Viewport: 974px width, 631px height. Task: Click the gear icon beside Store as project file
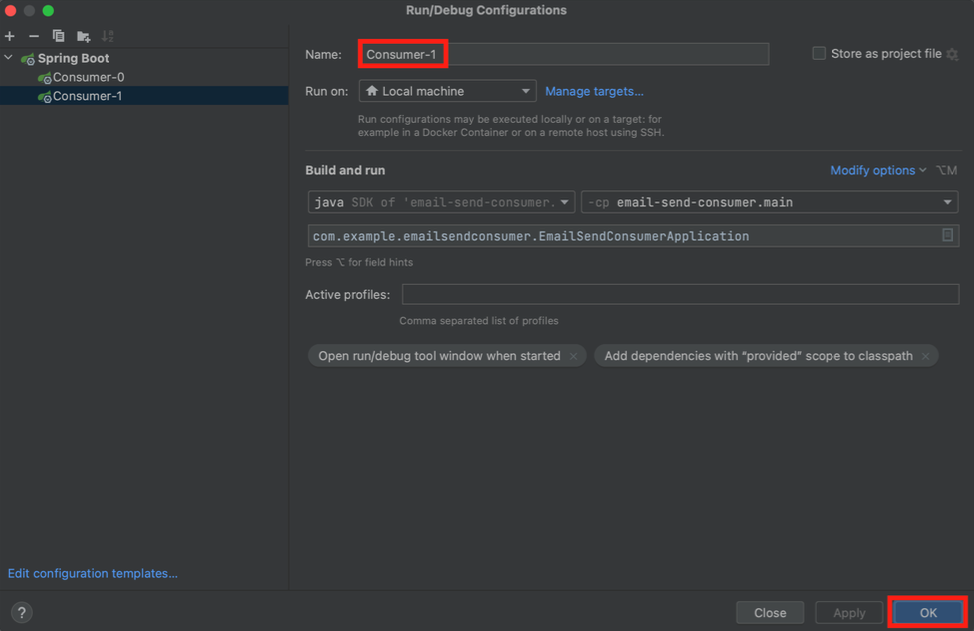(x=952, y=54)
